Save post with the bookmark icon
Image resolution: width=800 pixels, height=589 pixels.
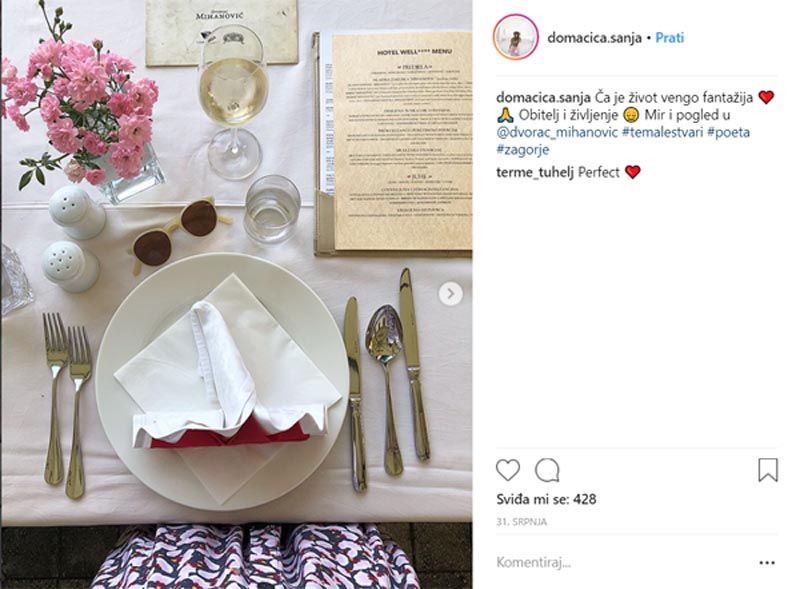tap(768, 470)
